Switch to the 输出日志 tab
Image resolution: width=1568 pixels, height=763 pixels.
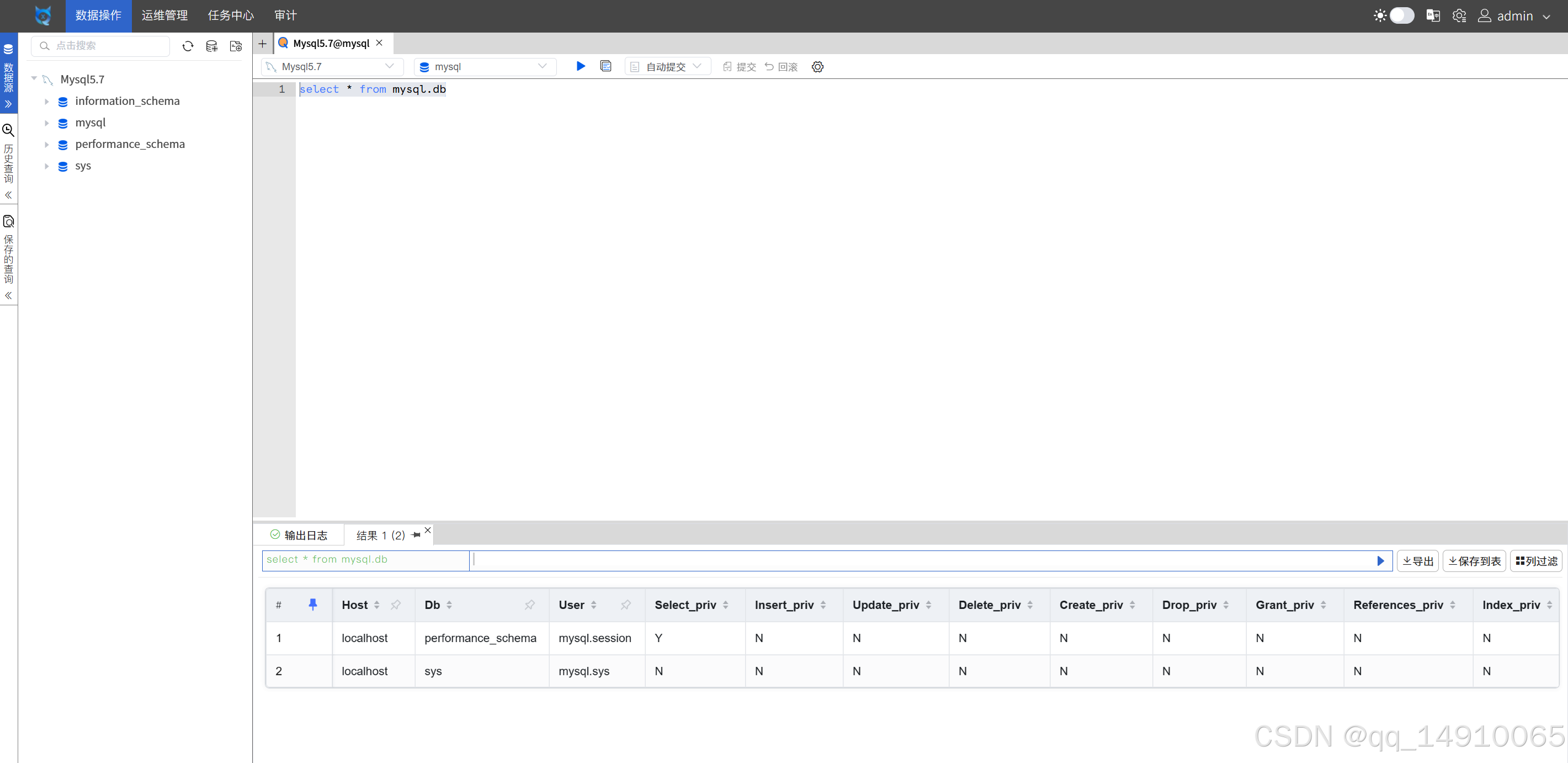(x=299, y=534)
